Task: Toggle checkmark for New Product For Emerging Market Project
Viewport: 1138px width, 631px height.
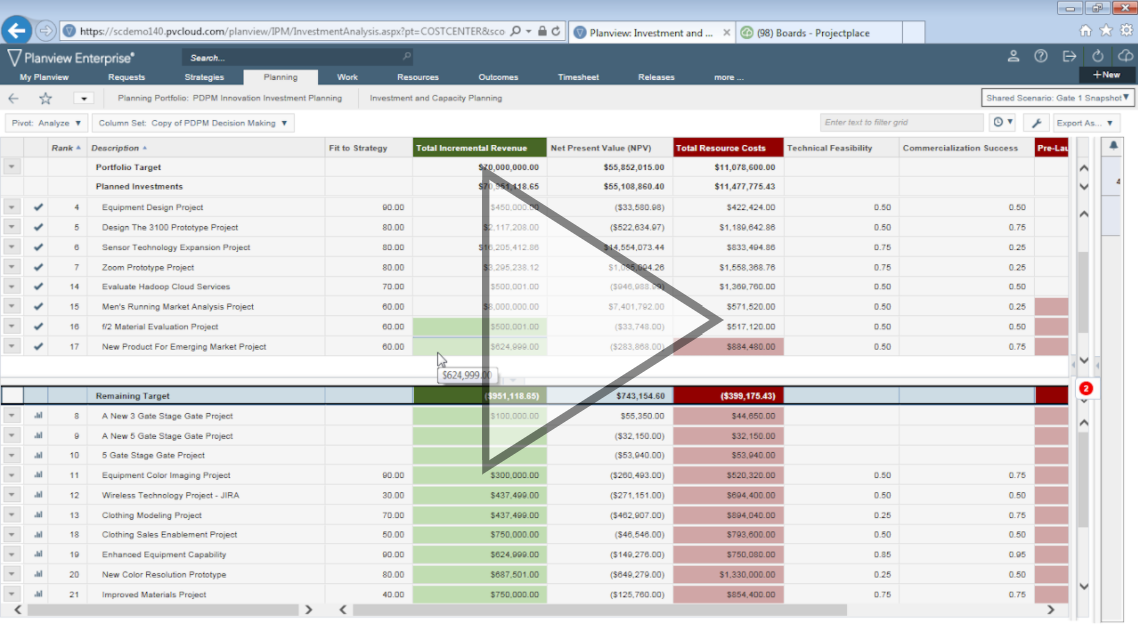Action: [38, 347]
